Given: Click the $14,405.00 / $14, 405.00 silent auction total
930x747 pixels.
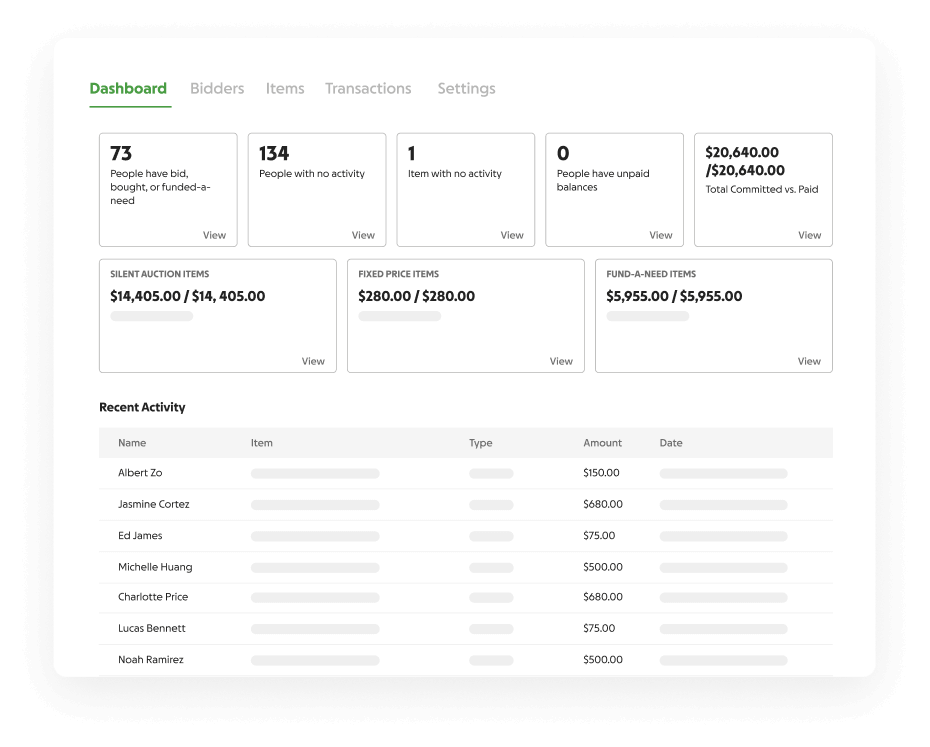Looking at the screenshot, I should [187, 296].
